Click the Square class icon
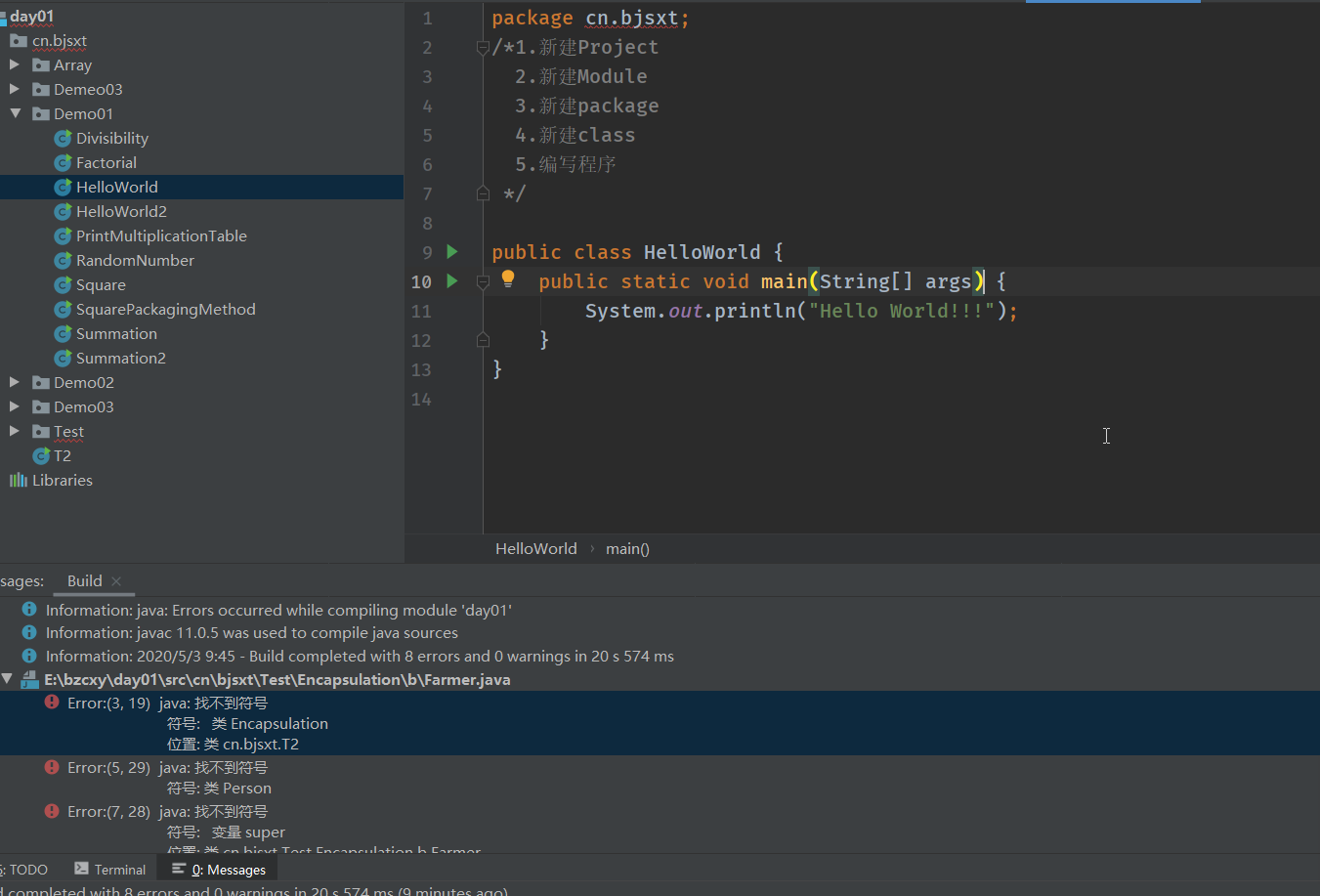 click(63, 285)
